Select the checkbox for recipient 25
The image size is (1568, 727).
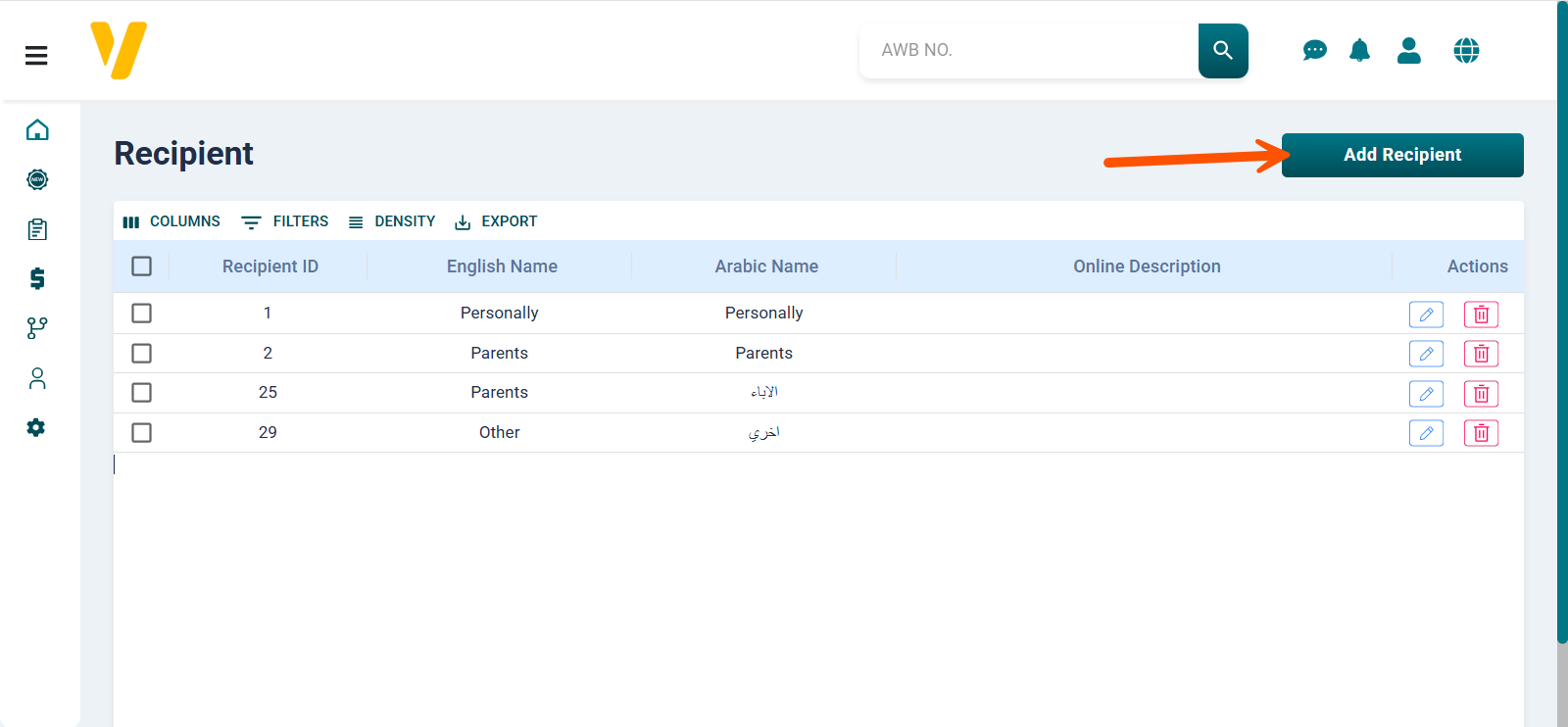142,393
